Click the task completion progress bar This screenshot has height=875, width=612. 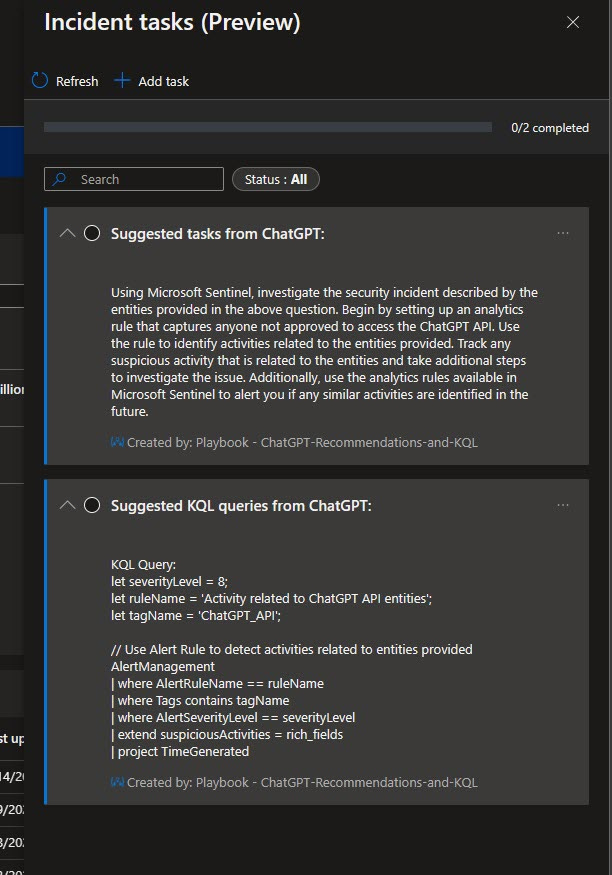click(x=268, y=127)
